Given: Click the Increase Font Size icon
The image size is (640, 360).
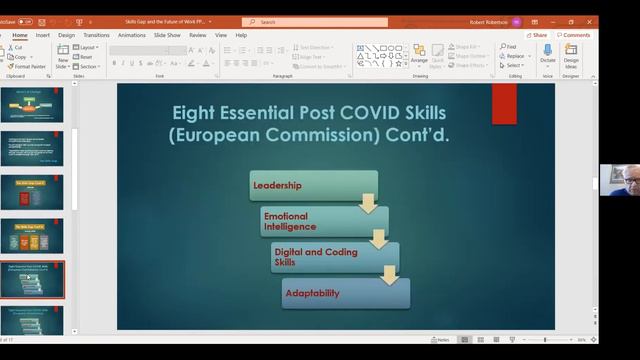Looking at the screenshot, I should pos(191,50).
